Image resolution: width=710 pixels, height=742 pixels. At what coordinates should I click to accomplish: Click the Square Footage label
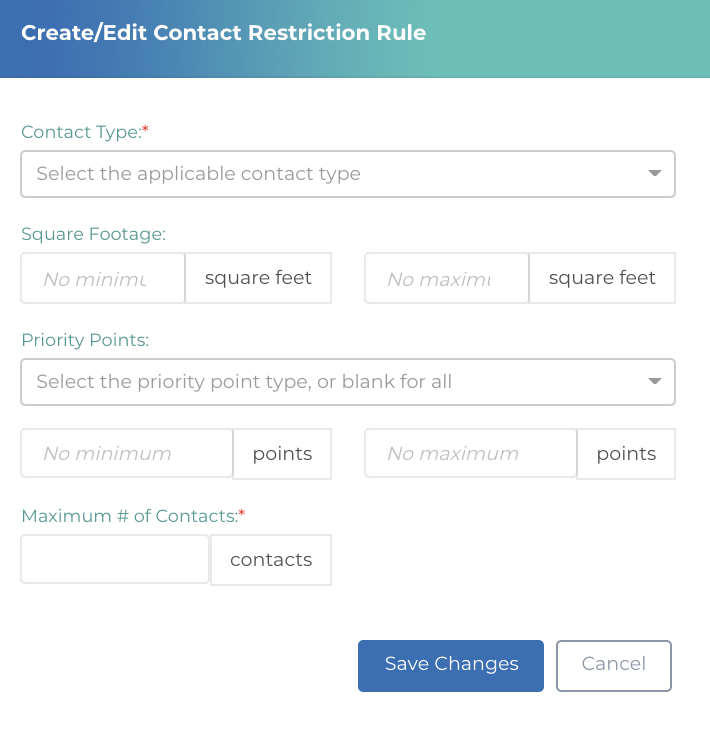click(x=93, y=234)
